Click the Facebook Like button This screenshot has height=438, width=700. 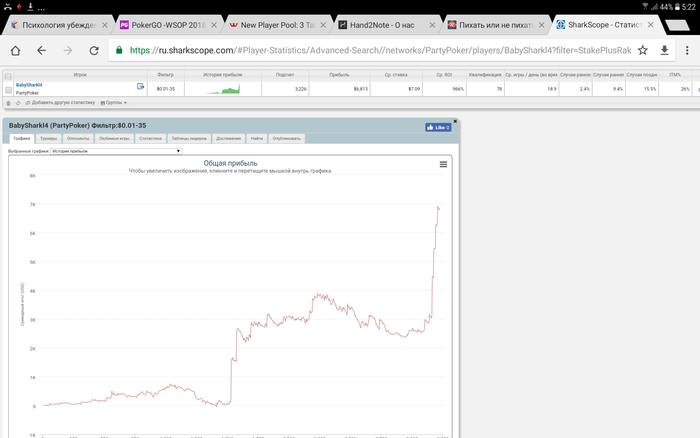point(438,127)
